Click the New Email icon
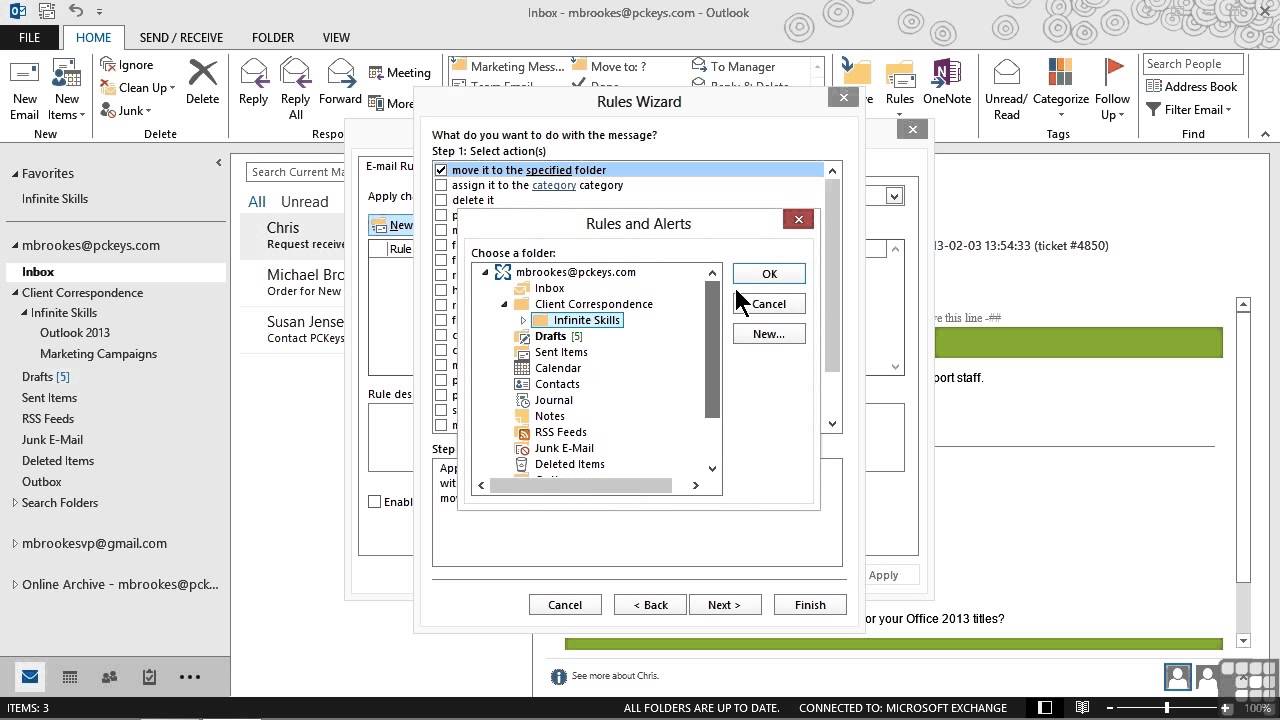Image resolution: width=1280 pixels, height=720 pixels. [24, 88]
